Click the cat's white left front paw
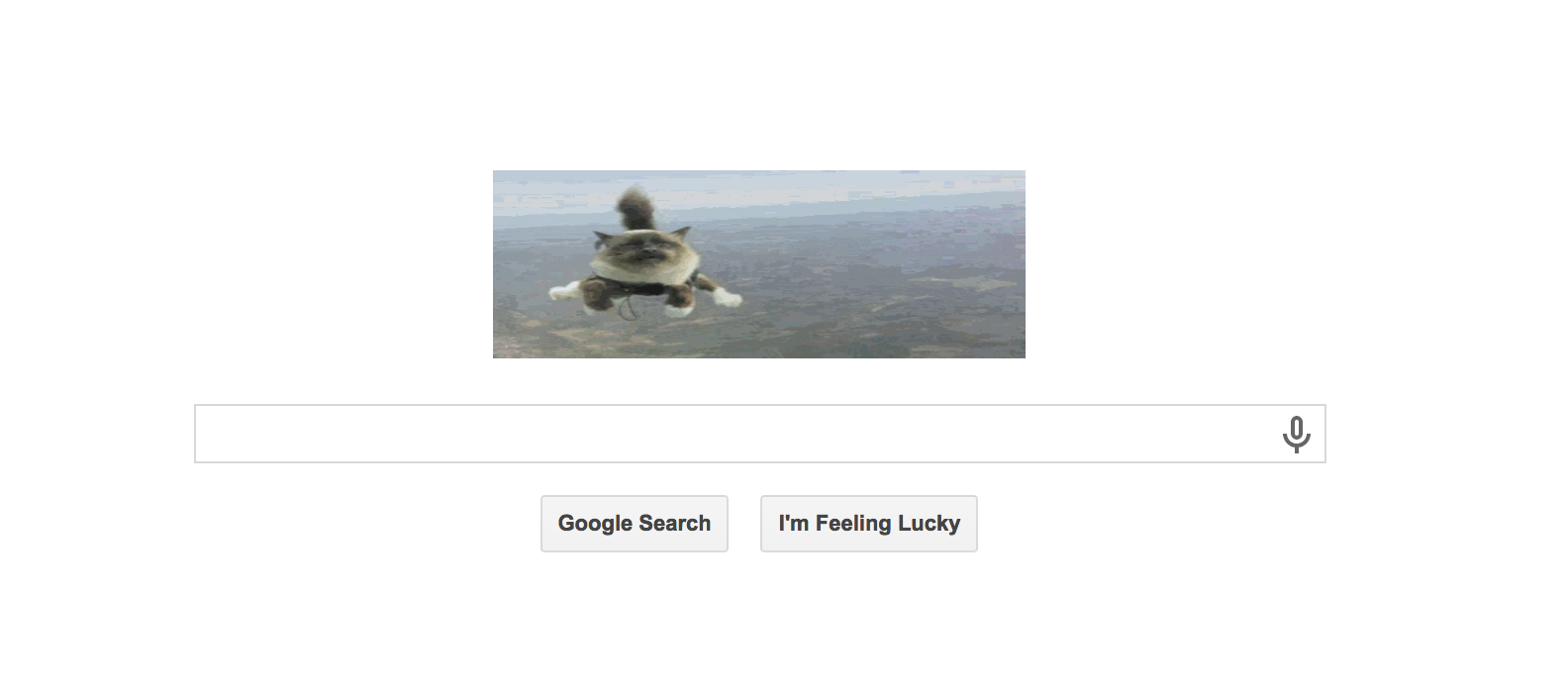 coord(564,291)
